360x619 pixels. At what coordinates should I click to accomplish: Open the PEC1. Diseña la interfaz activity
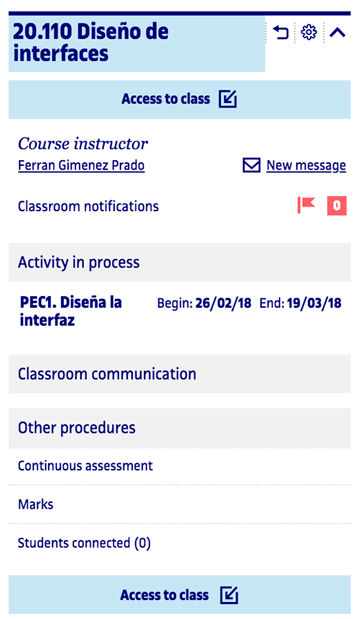click(x=71, y=311)
